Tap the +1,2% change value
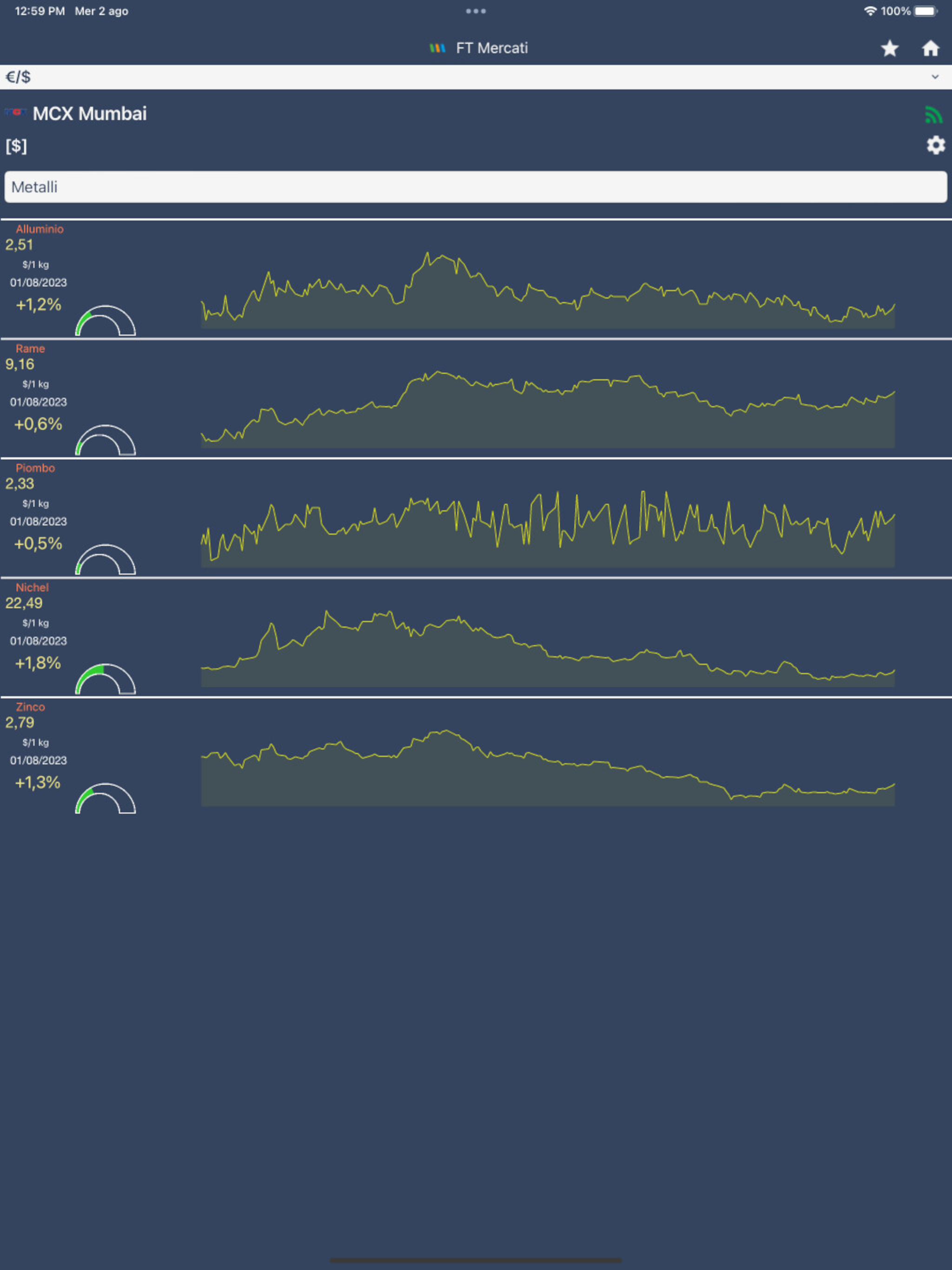The width and height of the screenshot is (952, 1270). click(x=39, y=305)
